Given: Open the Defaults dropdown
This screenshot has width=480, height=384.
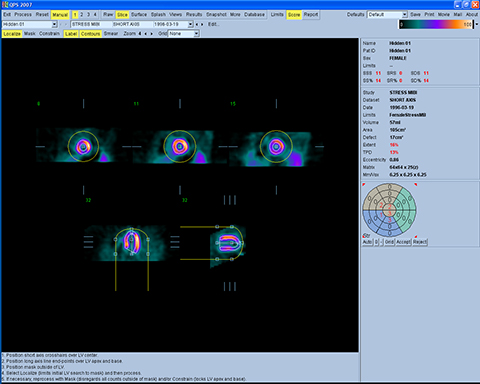Looking at the screenshot, I should coord(387,15).
